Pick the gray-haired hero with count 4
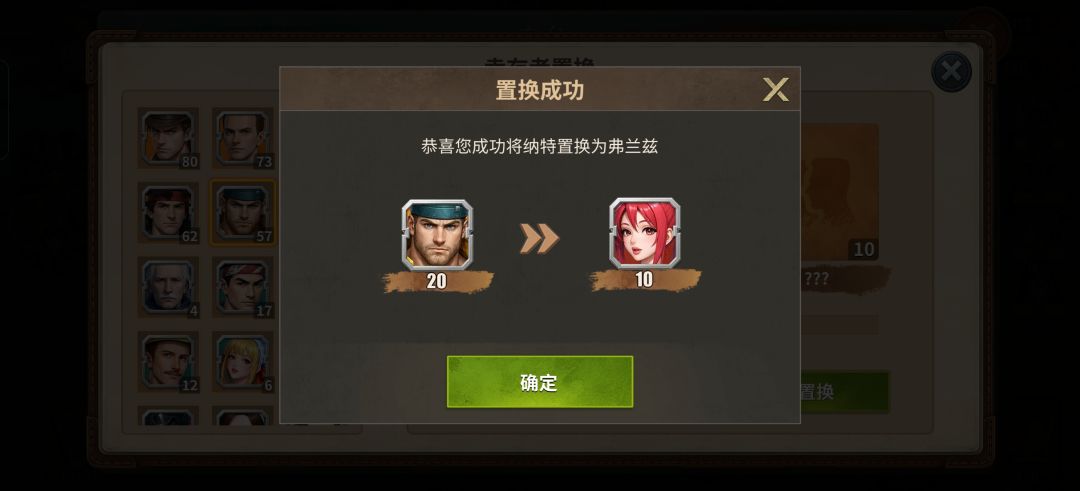This screenshot has width=1080, height=491. (x=168, y=286)
